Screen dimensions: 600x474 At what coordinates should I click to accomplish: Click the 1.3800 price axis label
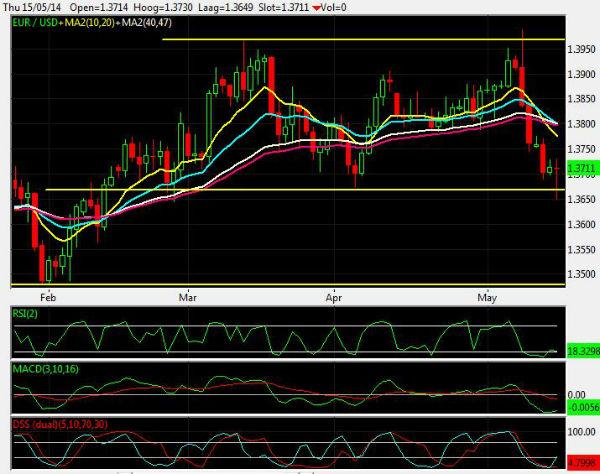pyautogui.click(x=582, y=124)
